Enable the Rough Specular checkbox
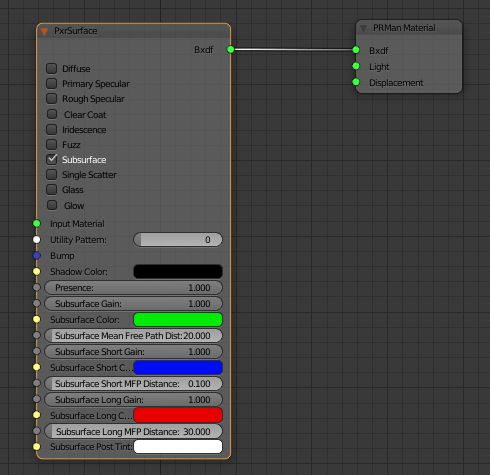The image size is (490, 475). 52,98
